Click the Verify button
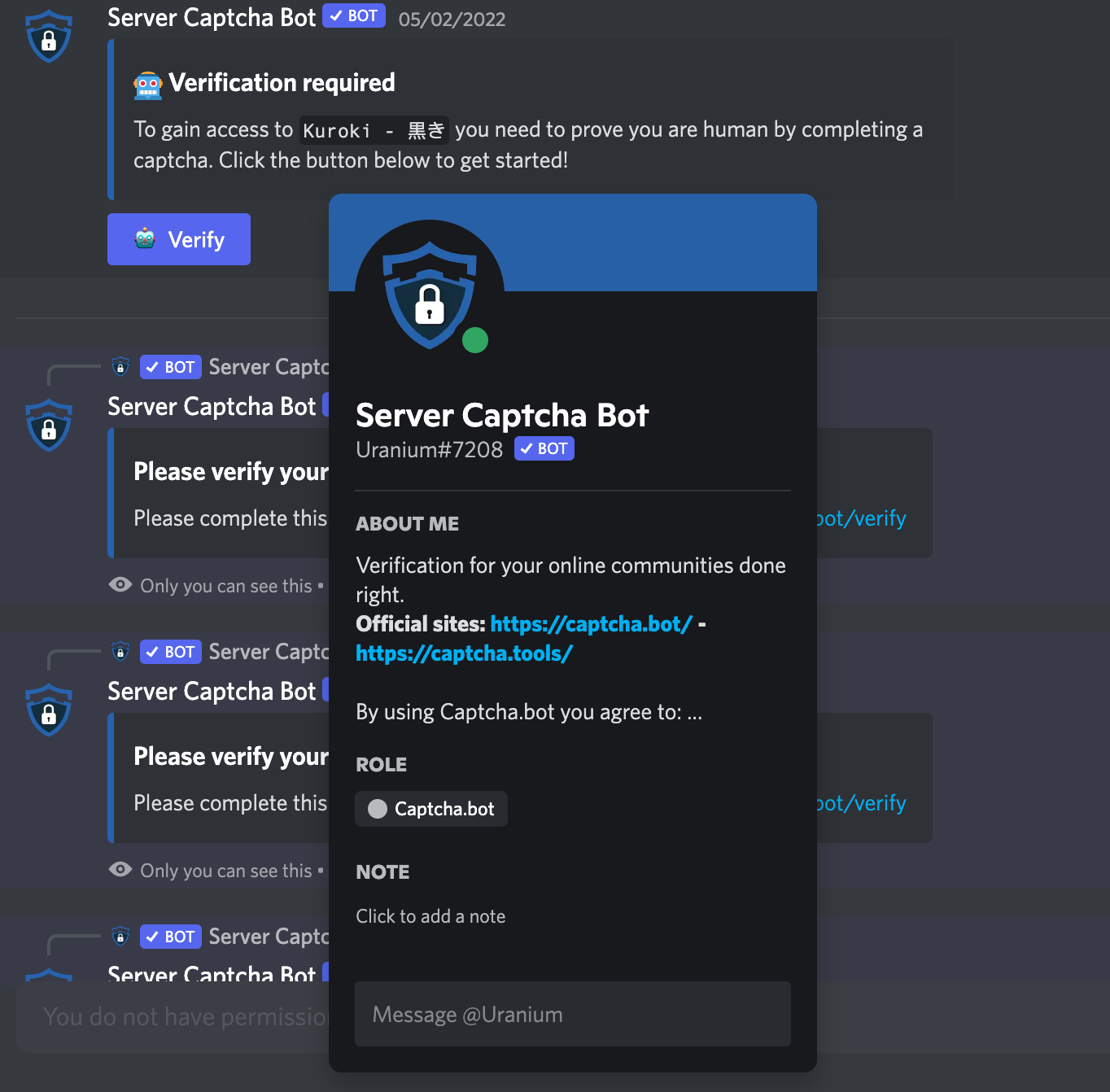 click(179, 239)
